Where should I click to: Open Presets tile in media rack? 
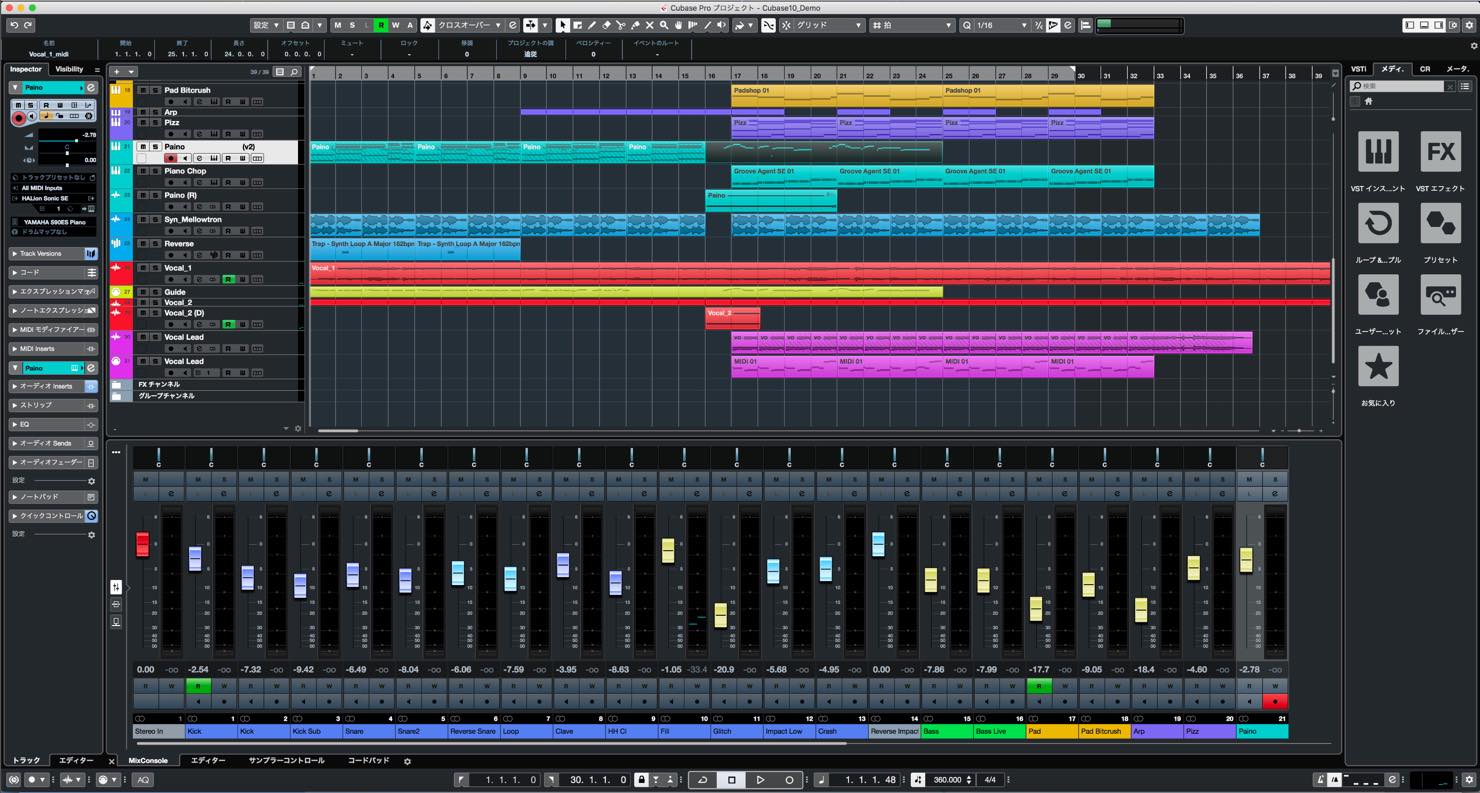[x=1440, y=223]
